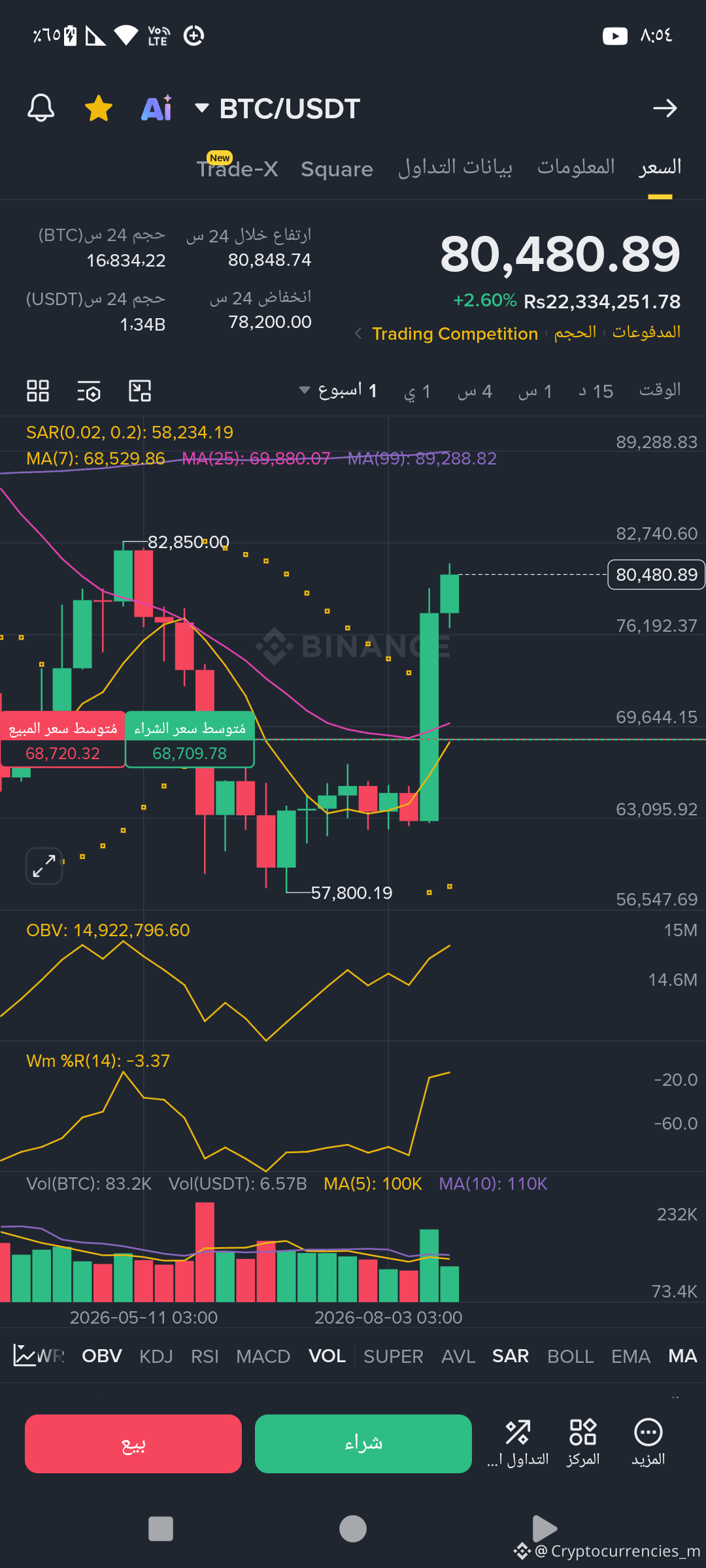Select the 1 س interval
This screenshot has width=706, height=1568.
(x=535, y=391)
